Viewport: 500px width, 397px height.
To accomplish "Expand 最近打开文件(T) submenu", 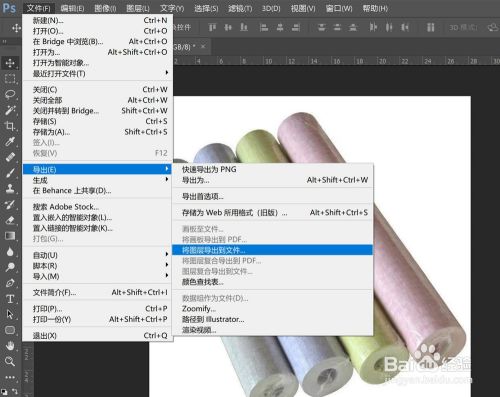I will click(98, 73).
